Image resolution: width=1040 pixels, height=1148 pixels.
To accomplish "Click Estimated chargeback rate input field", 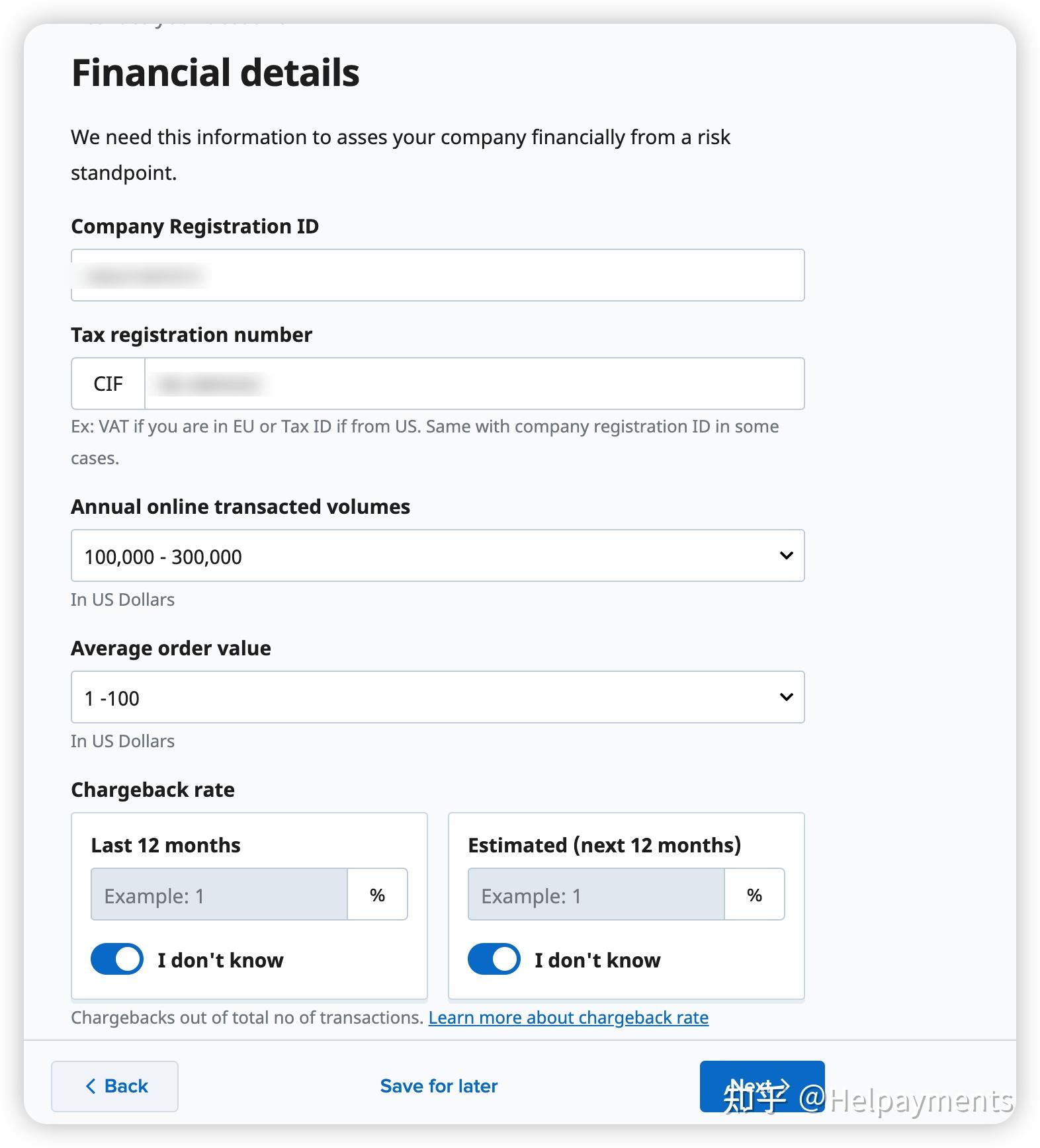I will click(596, 894).
